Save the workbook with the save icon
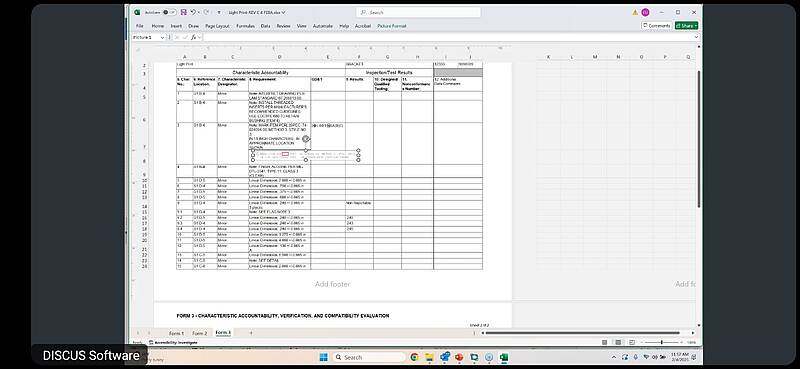The width and height of the screenshot is (800, 369). (184, 12)
